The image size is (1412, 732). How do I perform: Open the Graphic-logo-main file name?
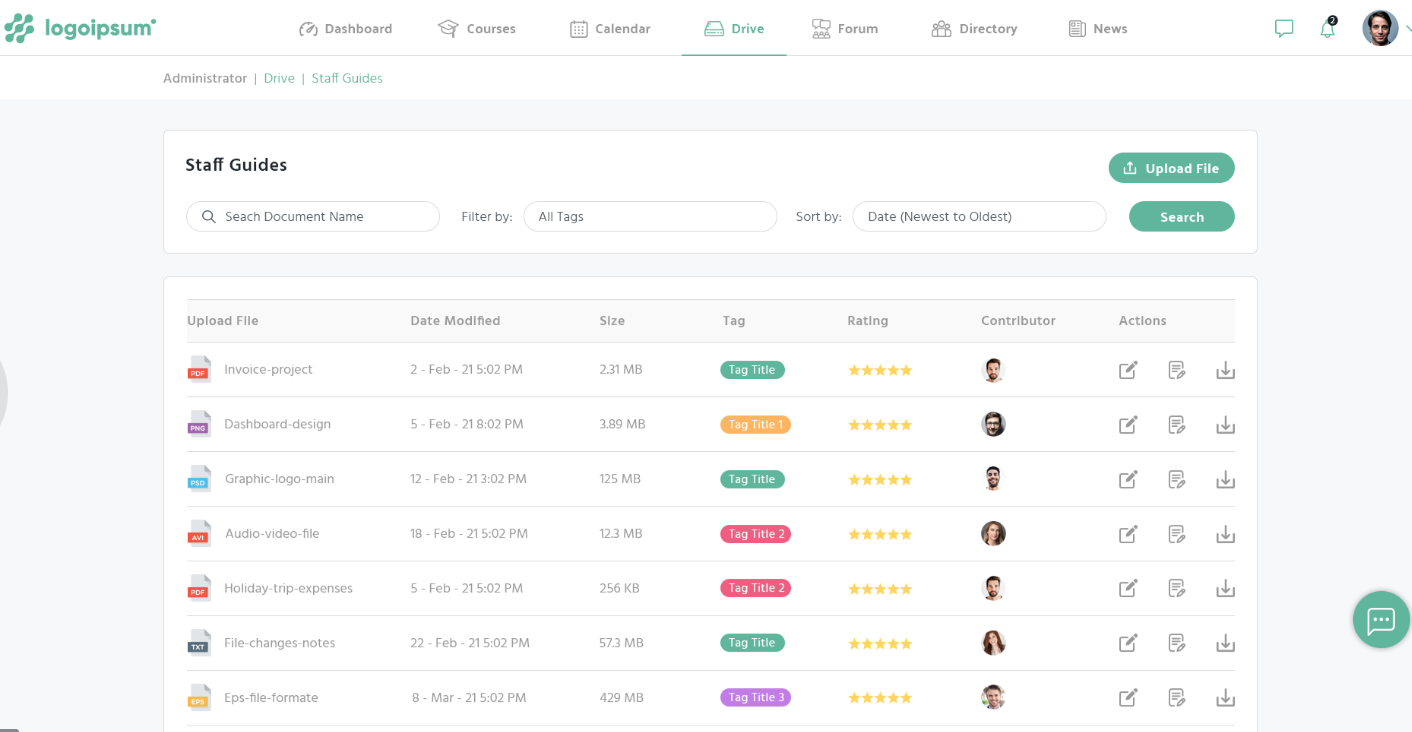point(279,479)
